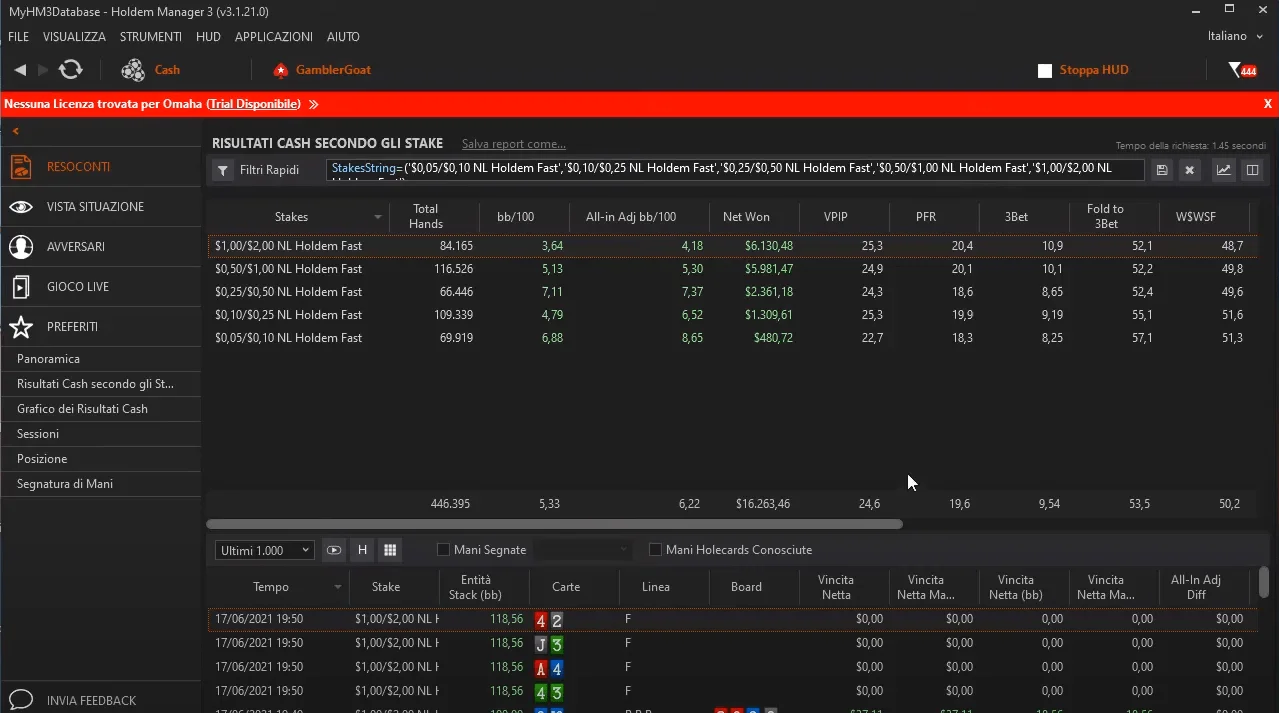The width and height of the screenshot is (1279, 713).
Task: Check the Mani Holecards Conosciute box
Action: (x=655, y=550)
